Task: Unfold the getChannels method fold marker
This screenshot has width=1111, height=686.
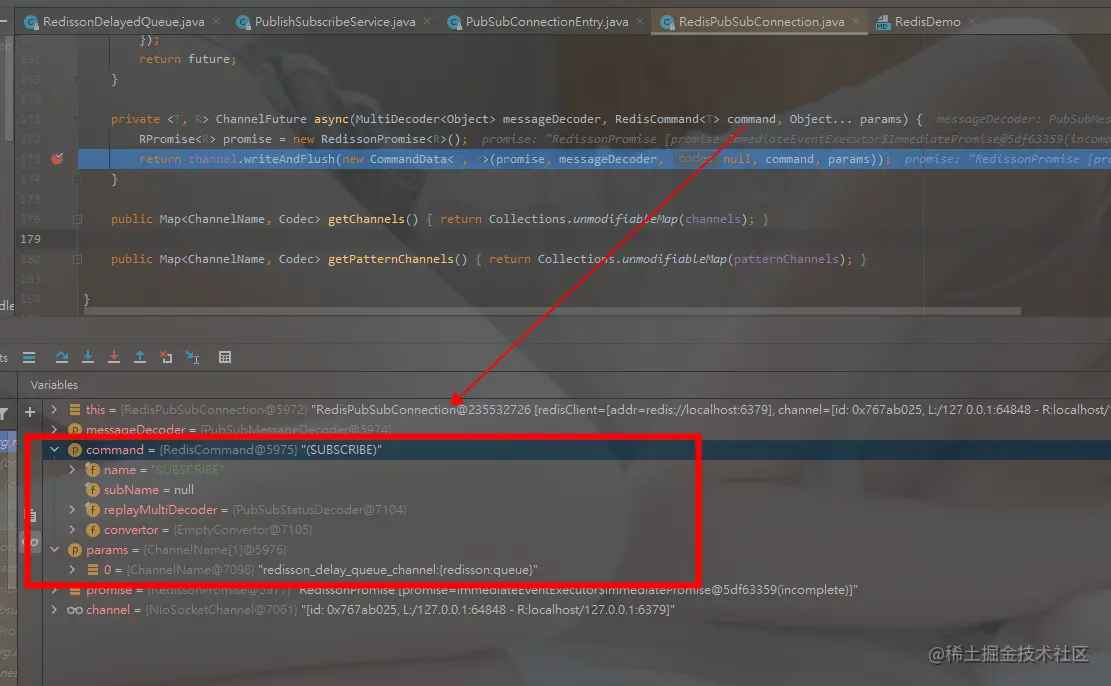Action: point(77,220)
